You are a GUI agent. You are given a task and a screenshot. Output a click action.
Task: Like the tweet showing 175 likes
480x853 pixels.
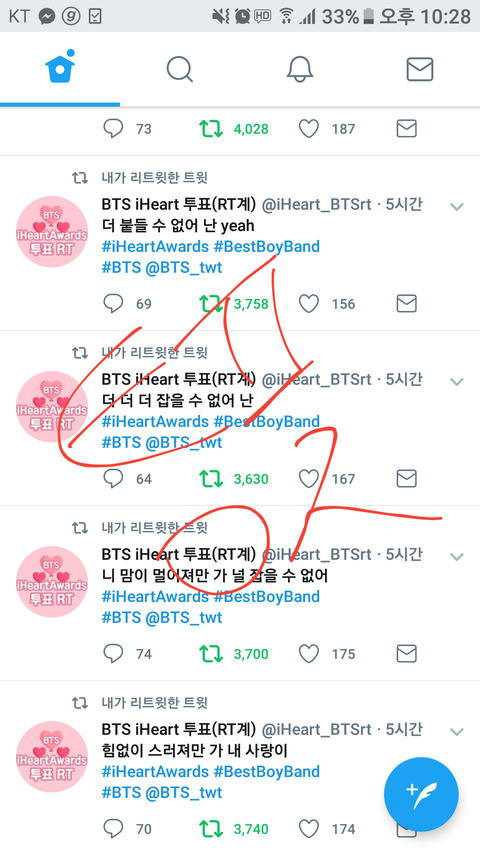tap(309, 653)
